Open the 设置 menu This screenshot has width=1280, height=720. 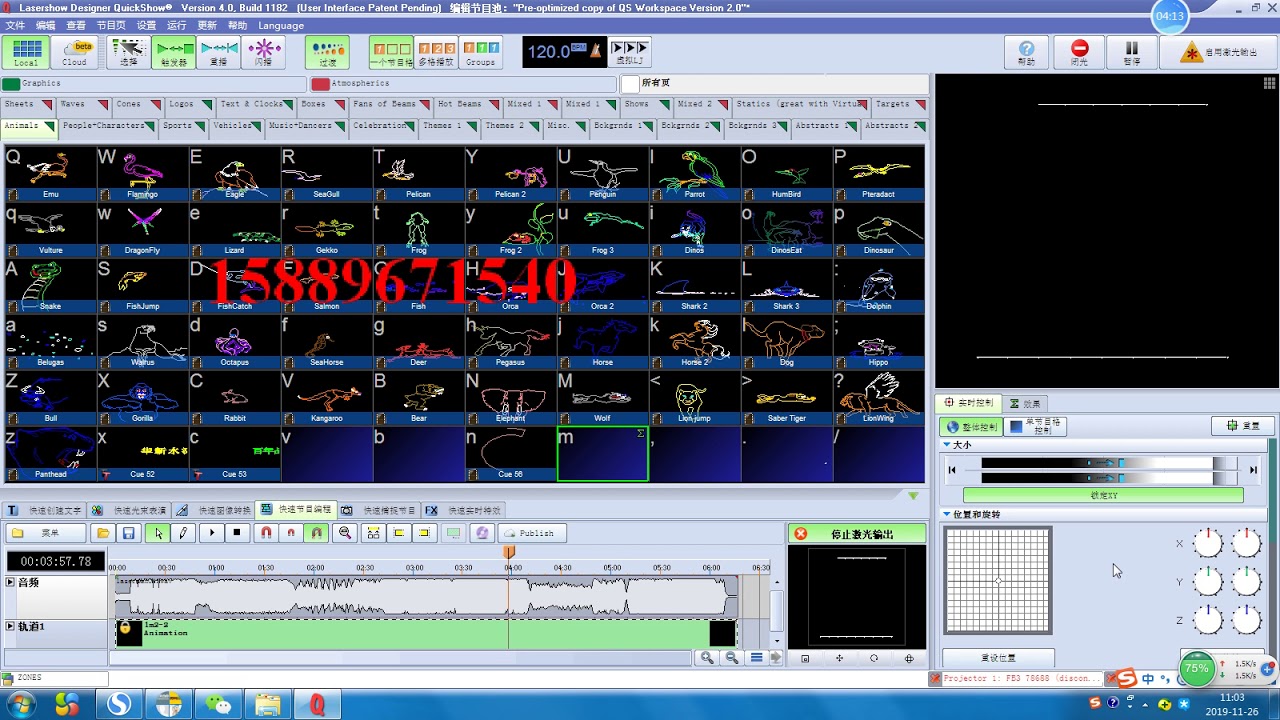(x=146, y=25)
